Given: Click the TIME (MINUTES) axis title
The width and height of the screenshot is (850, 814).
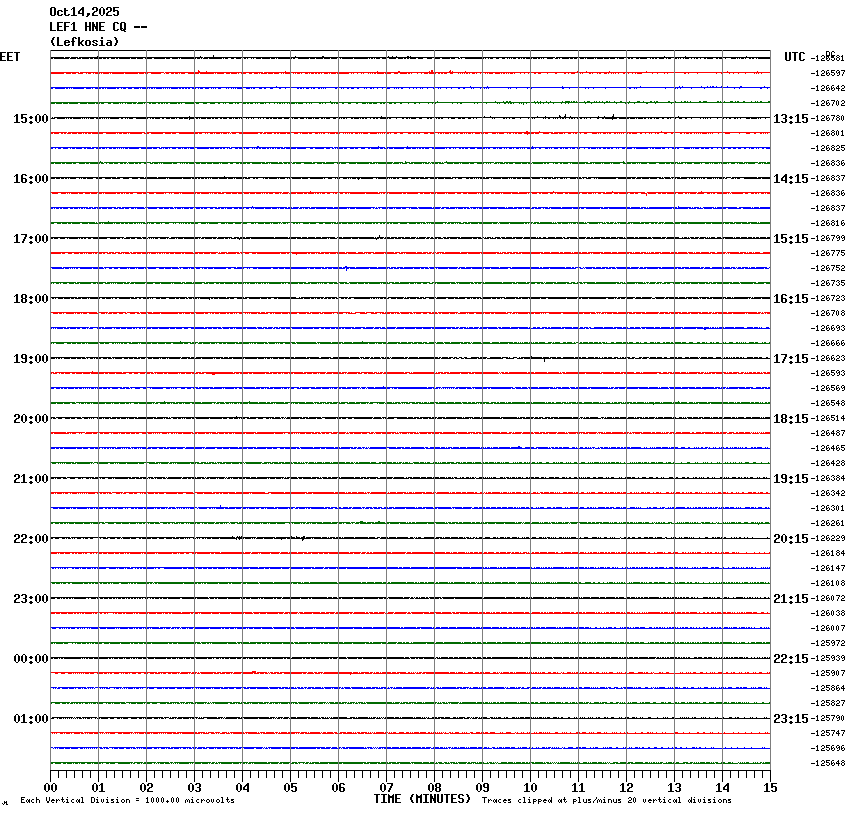Looking at the screenshot, I should (x=421, y=799).
